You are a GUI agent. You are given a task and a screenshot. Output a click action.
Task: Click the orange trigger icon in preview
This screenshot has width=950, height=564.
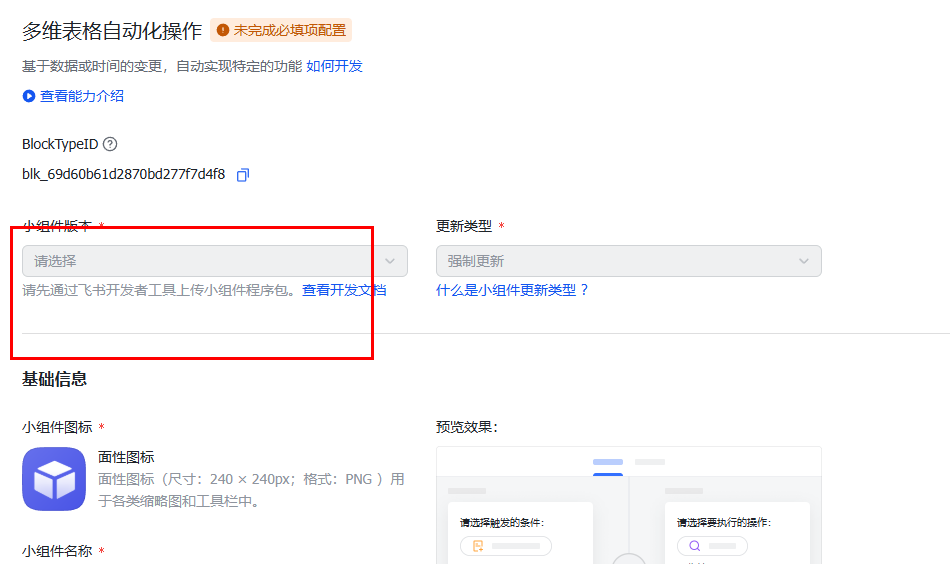(x=478, y=546)
